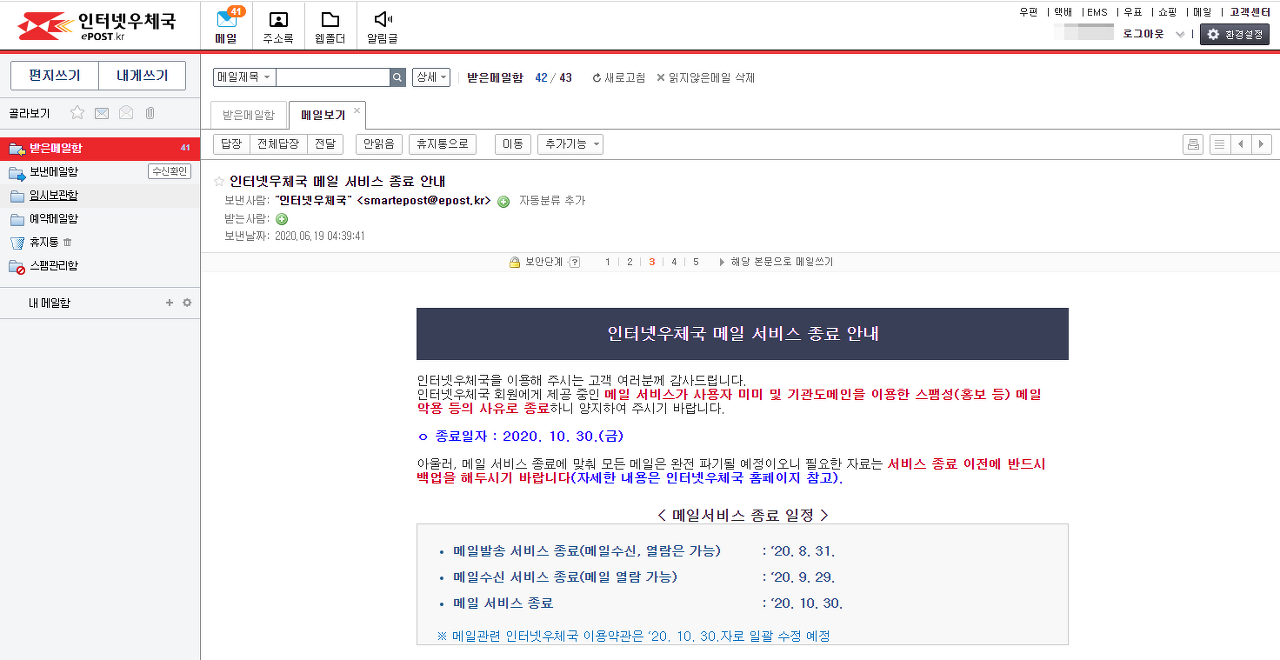
Task: Expand user menu arrow beside 로그아웃
Action: tap(1180, 34)
